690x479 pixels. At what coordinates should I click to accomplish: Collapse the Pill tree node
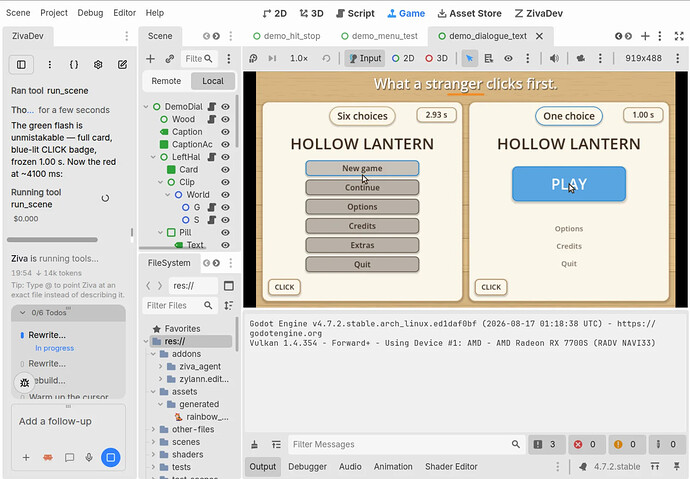pos(161,232)
